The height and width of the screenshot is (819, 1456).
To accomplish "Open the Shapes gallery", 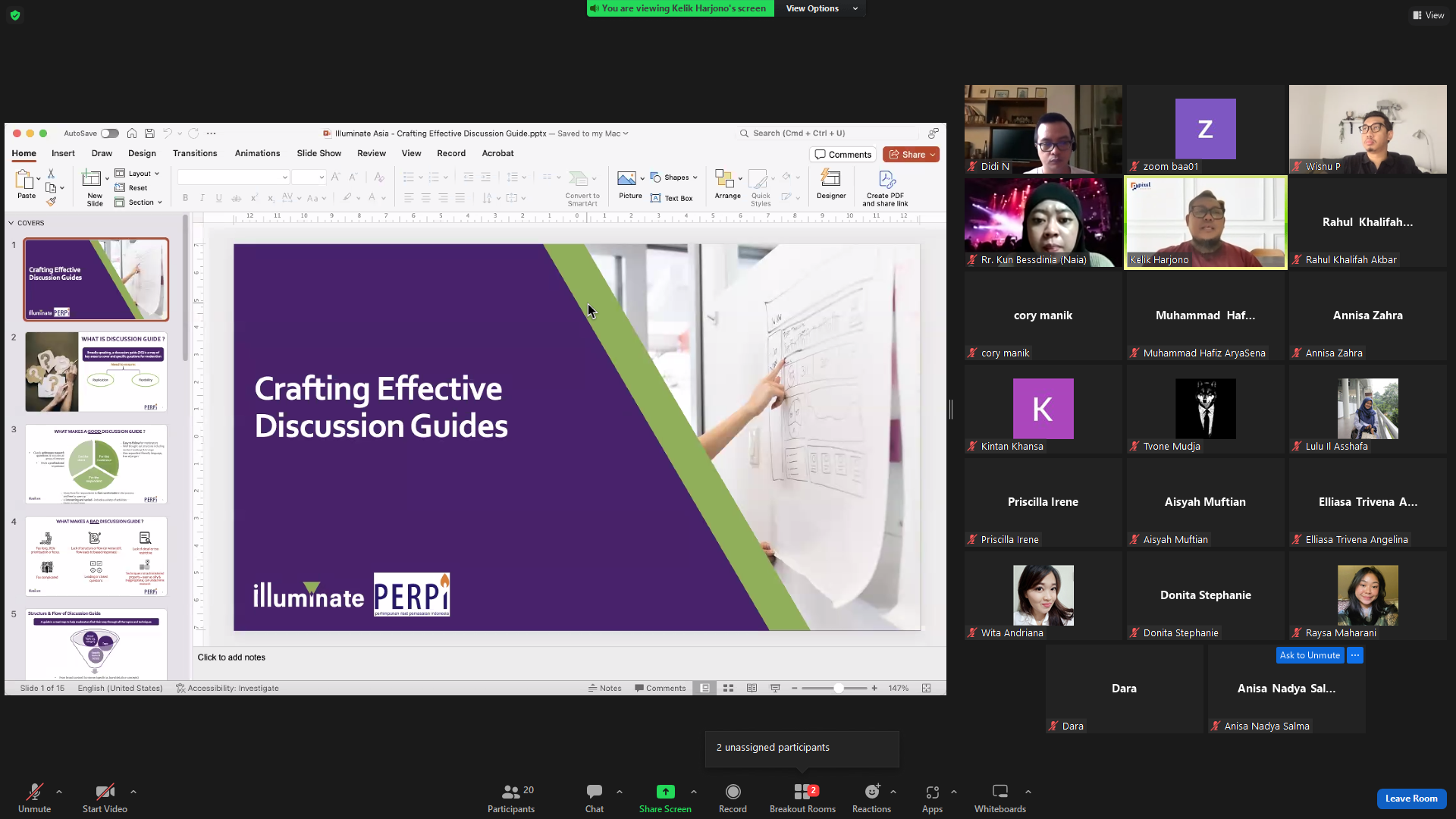I will pos(673,177).
